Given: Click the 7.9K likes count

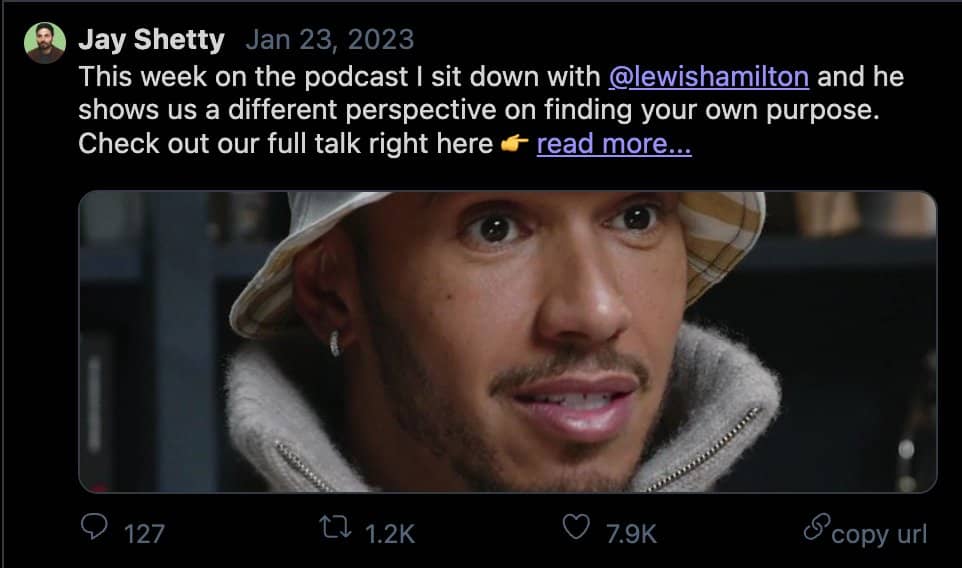Looking at the screenshot, I should coord(631,534).
